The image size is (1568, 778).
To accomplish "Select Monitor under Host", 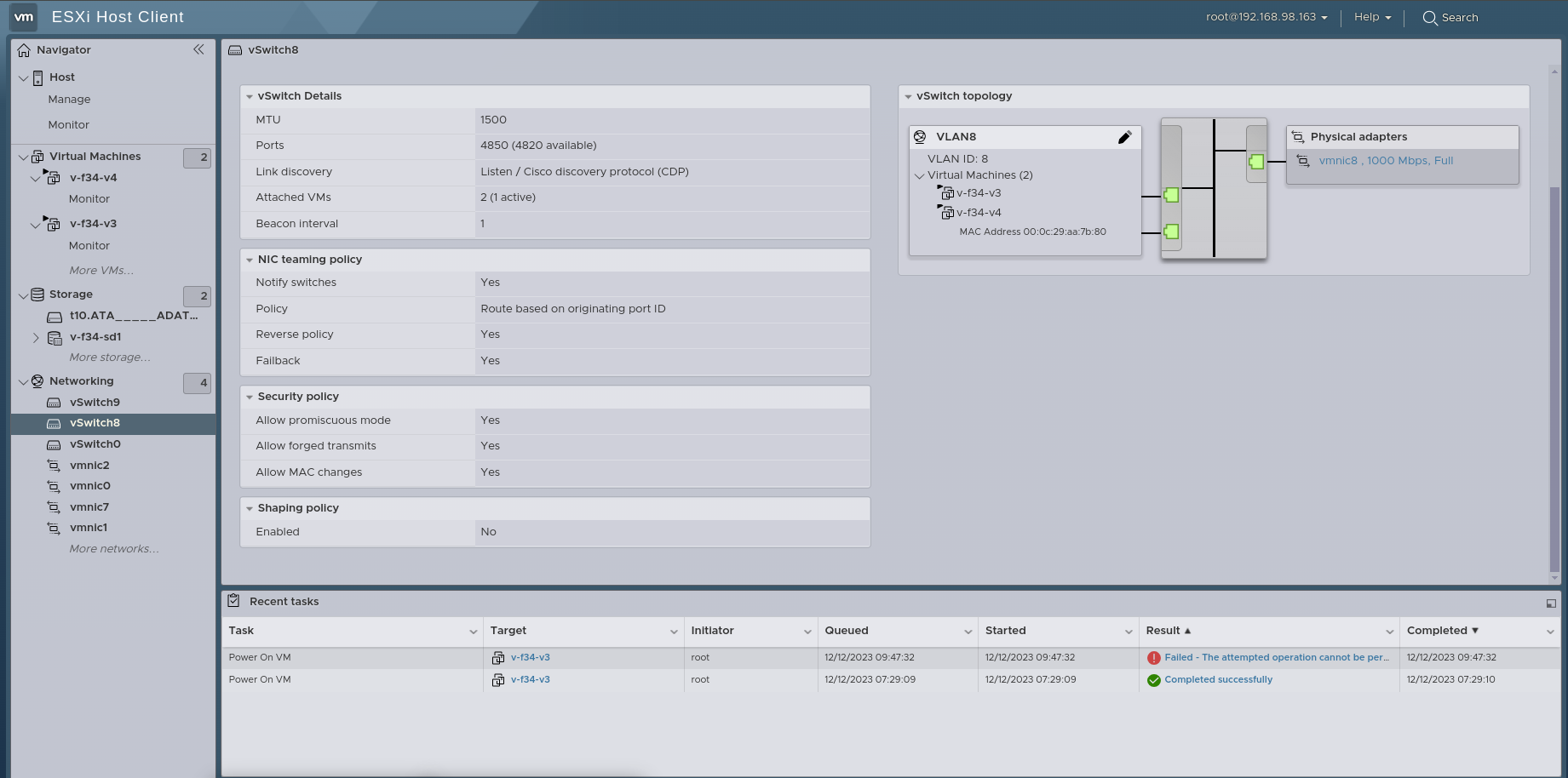I will 68,125.
